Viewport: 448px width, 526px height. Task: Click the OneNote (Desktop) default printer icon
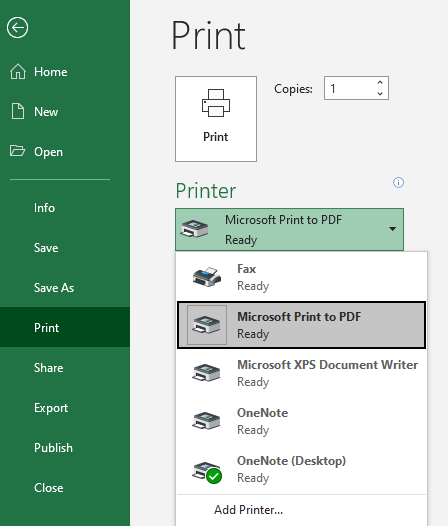click(207, 472)
